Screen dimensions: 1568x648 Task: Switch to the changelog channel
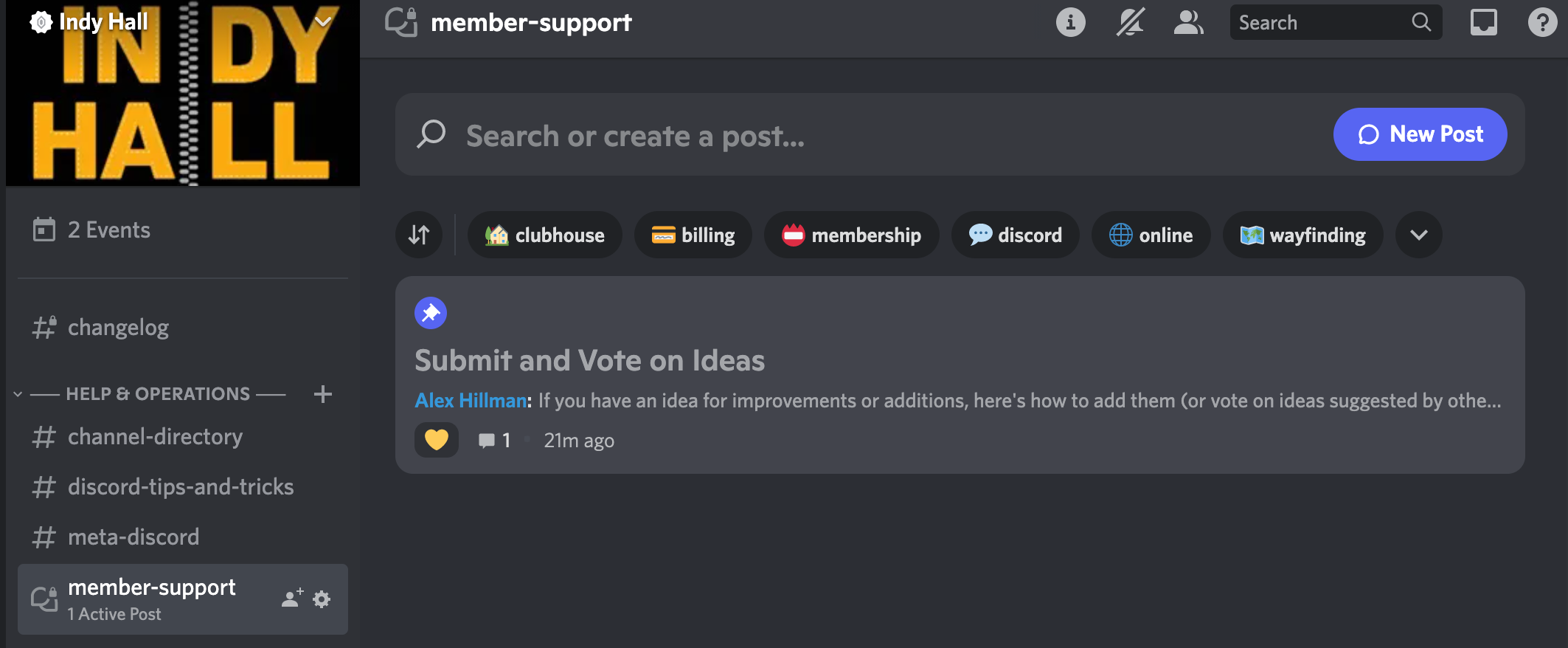click(x=117, y=327)
